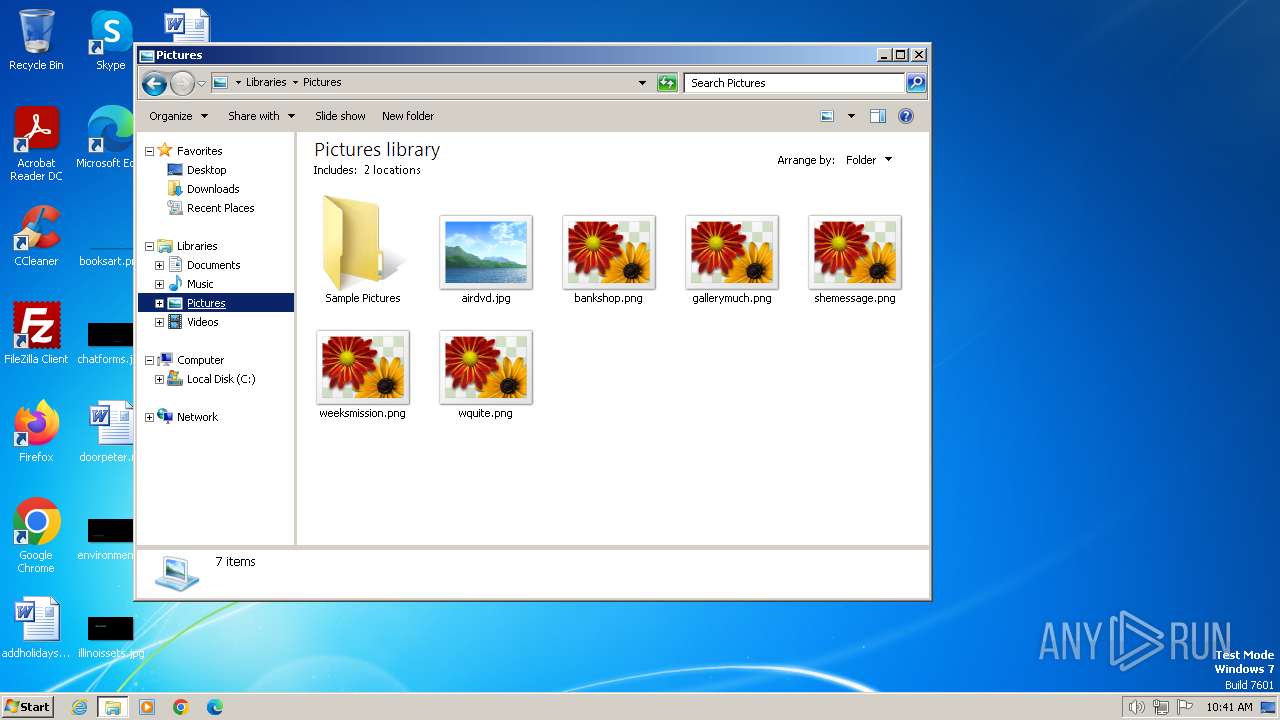The image size is (1280, 720).
Task: Open the Arrange by Folder dropdown
Action: click(x=869, y=160)
